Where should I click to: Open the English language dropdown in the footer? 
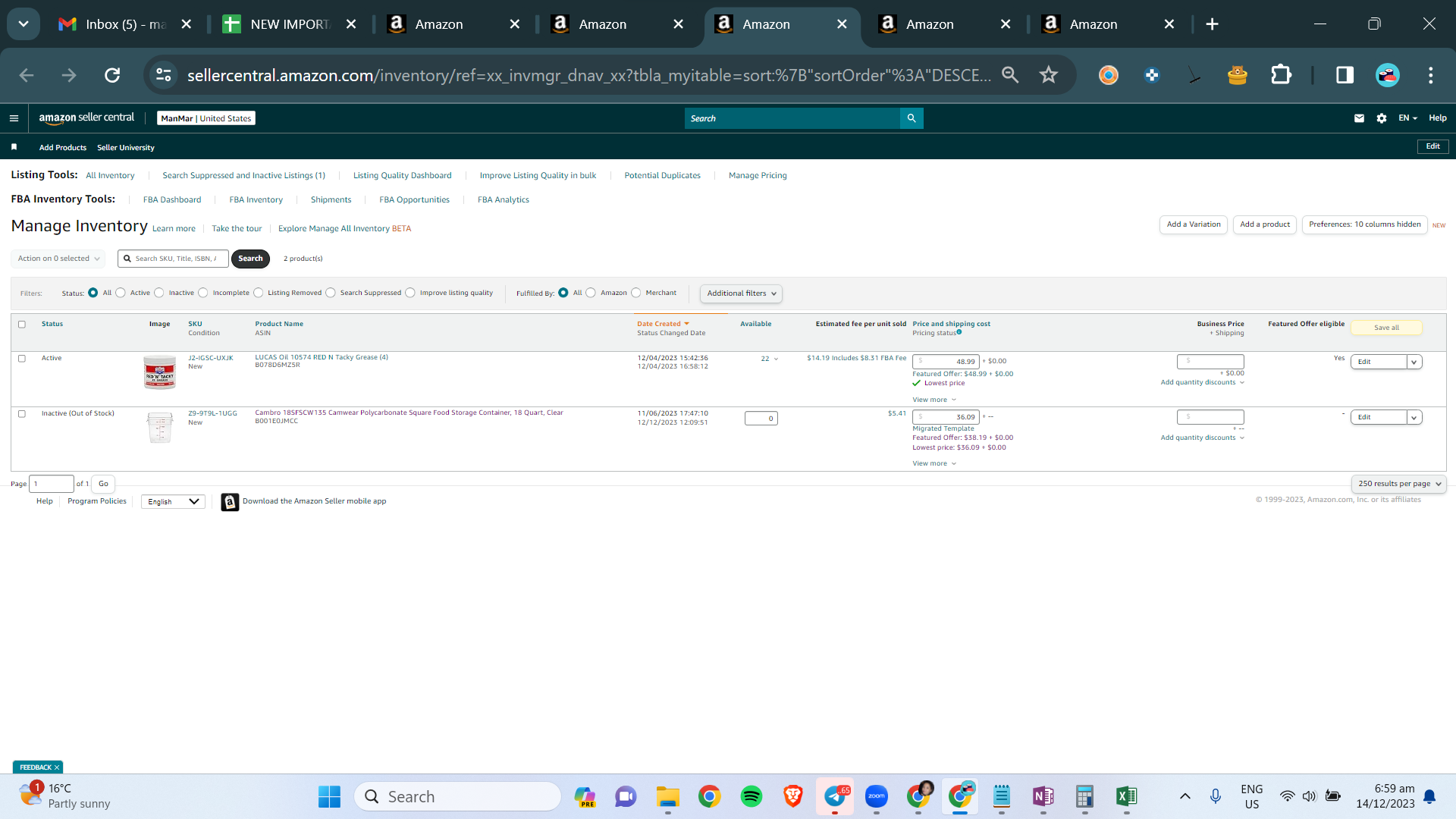[173, 502]
